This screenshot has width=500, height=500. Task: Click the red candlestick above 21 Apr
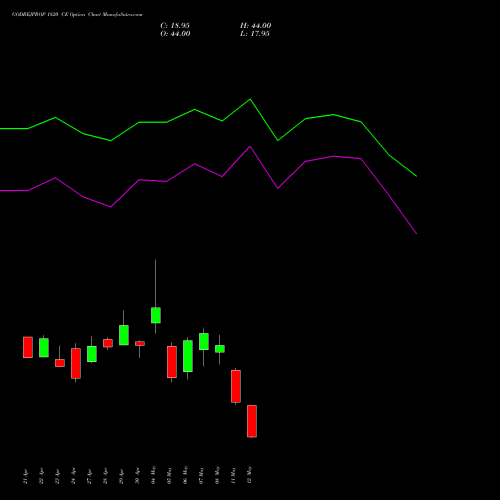[28, 347]
